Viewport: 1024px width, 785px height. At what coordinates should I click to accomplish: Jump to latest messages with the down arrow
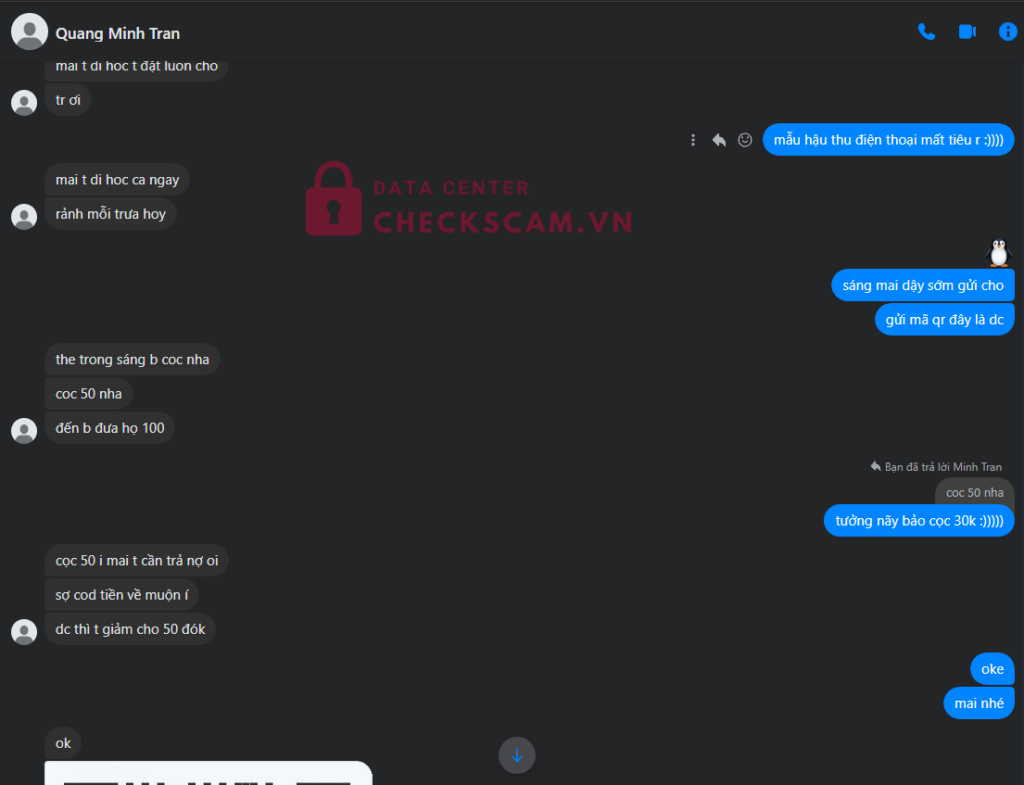(517, 755)
